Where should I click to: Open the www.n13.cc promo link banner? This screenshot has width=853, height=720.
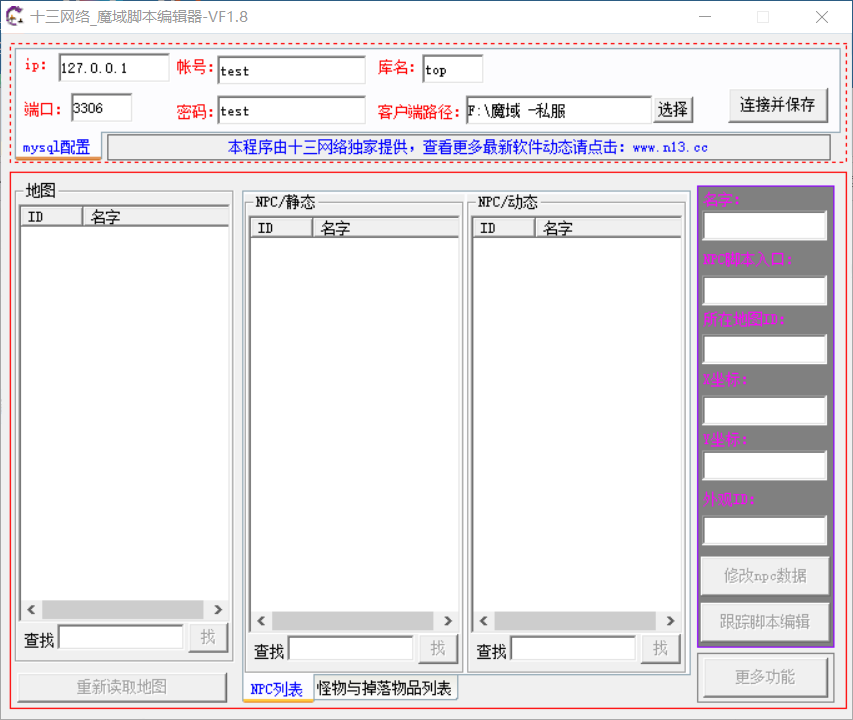click(468, 147)
